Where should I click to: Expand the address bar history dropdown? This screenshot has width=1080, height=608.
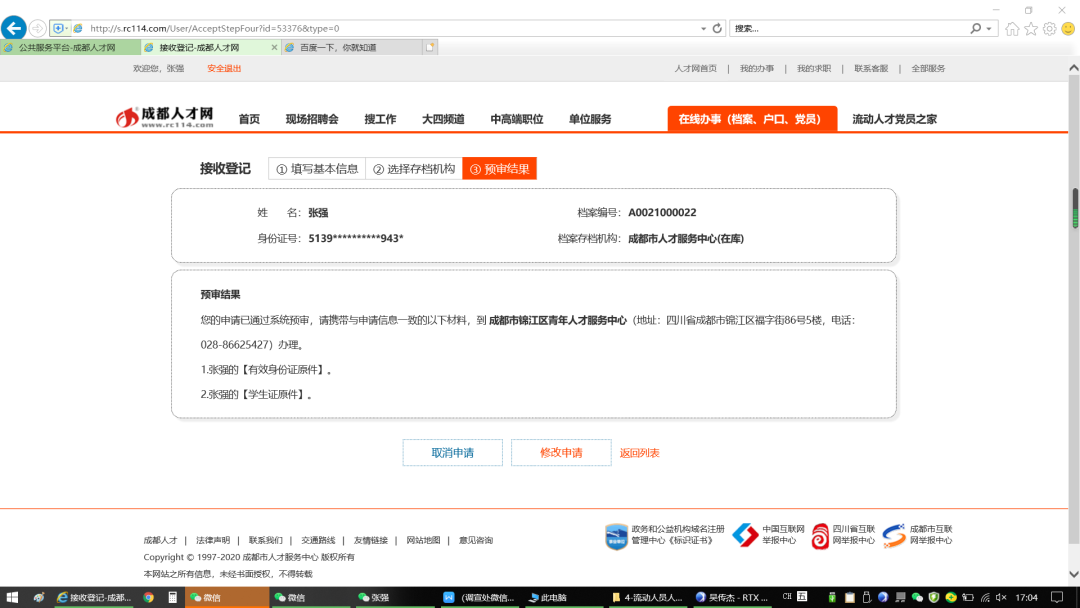pyautogui.click(x=703, y=28)
